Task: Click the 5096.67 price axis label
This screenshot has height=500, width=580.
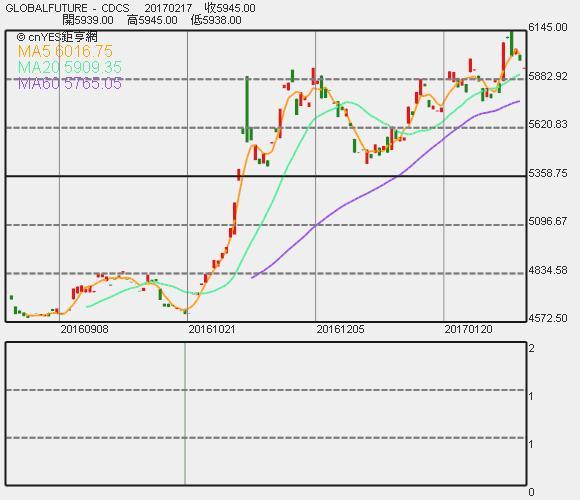Action: tap(548, 221)
